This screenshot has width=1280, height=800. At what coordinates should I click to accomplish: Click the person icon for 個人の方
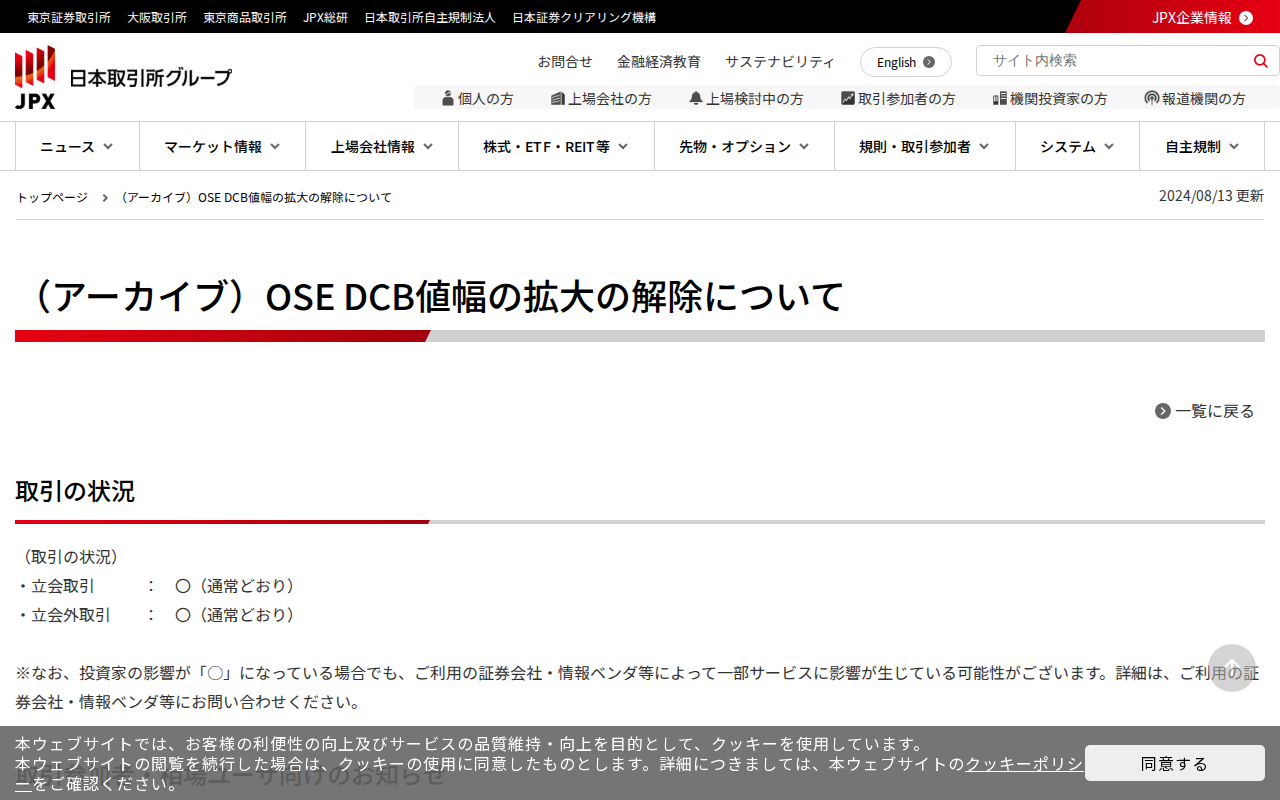point(448,98)
